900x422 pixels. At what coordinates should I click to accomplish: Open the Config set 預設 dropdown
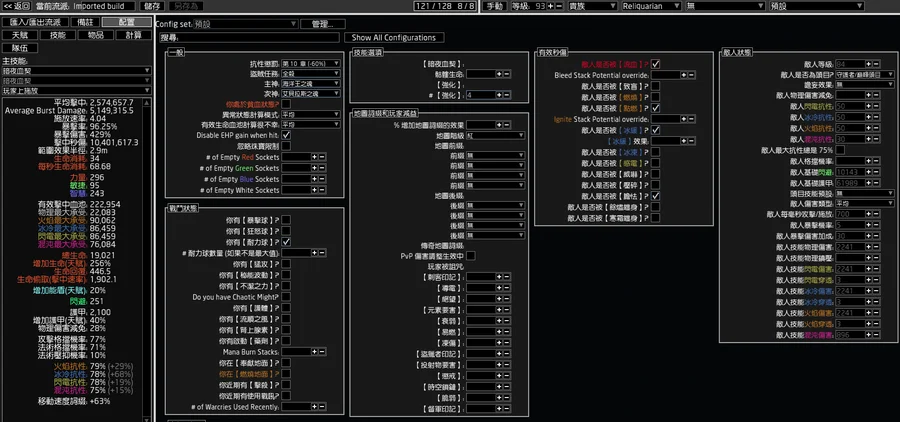pos(245,23)
